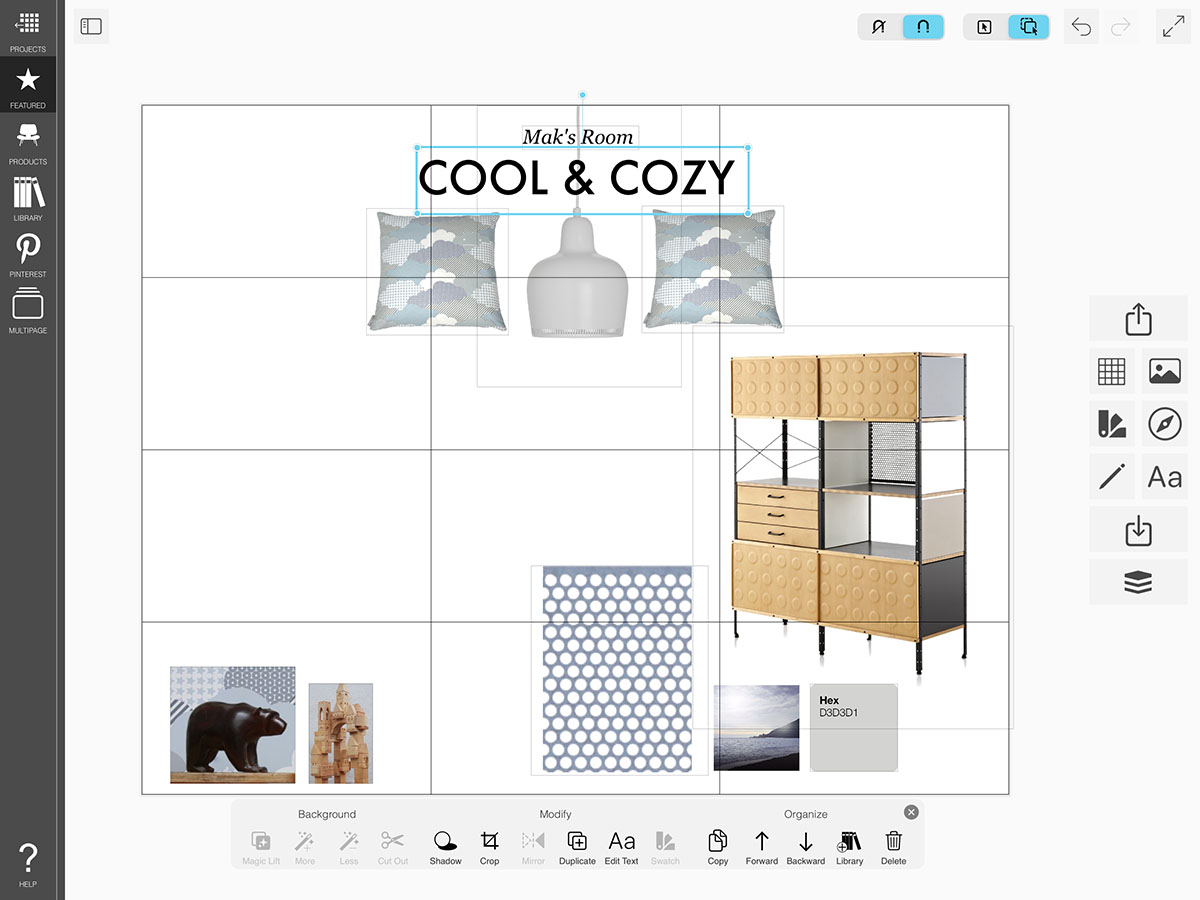Switch to the Featured tab
Image resolution: width=1200 pixels, height=900 pixels.
coord(28,84)
